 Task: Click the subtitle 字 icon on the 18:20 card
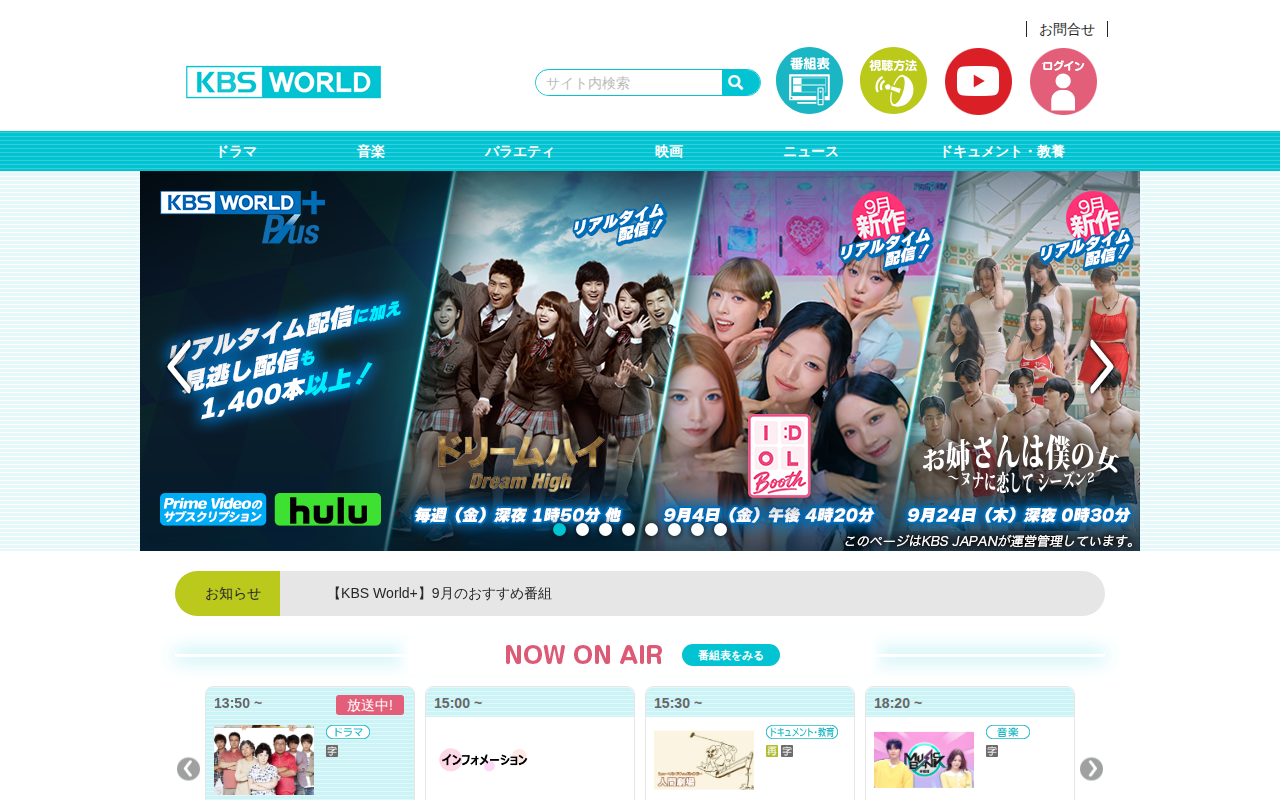click(x=992, y=751)
